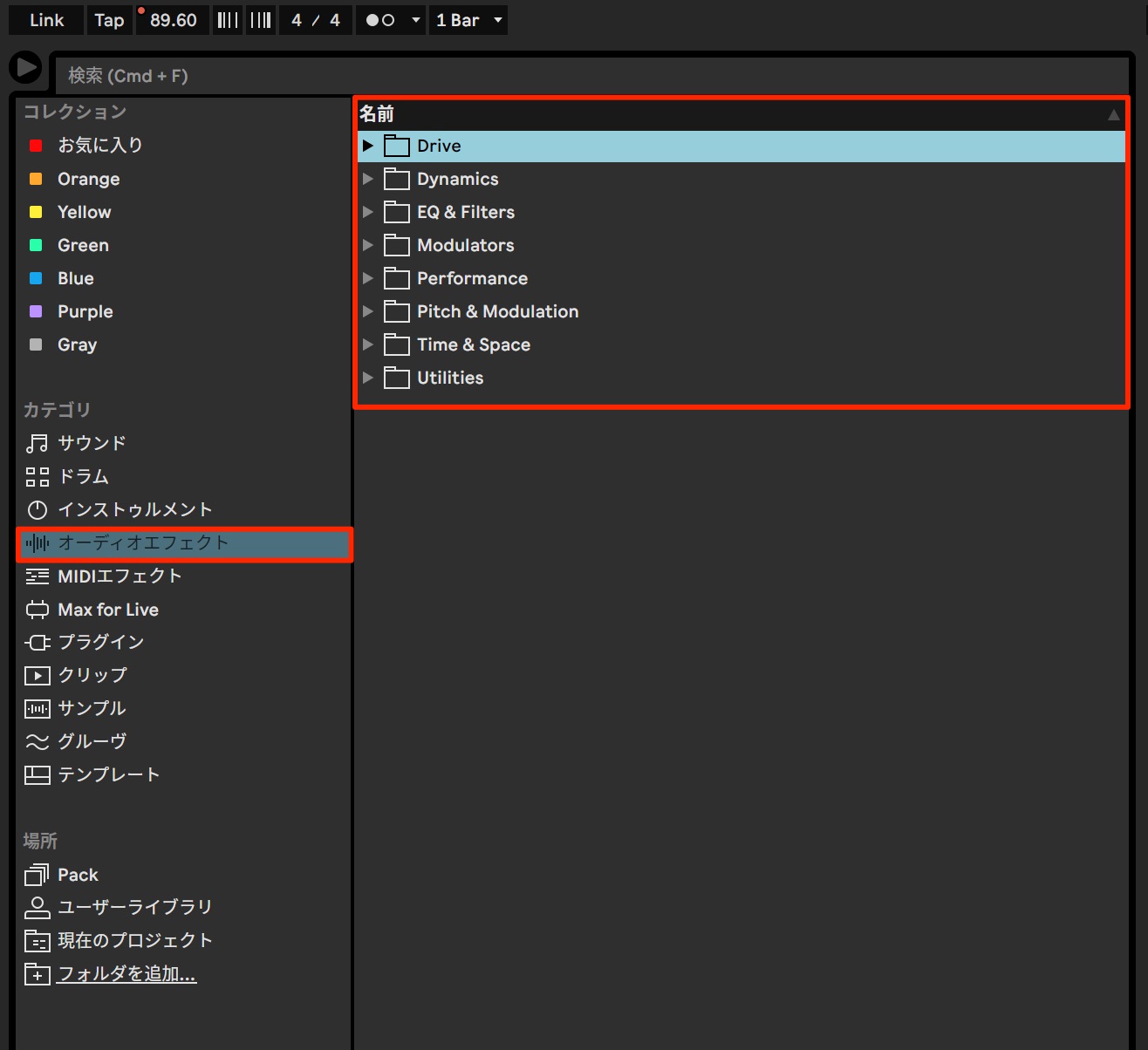
Task: Select the Time & Space row text
Action: [x=474, y=344]
